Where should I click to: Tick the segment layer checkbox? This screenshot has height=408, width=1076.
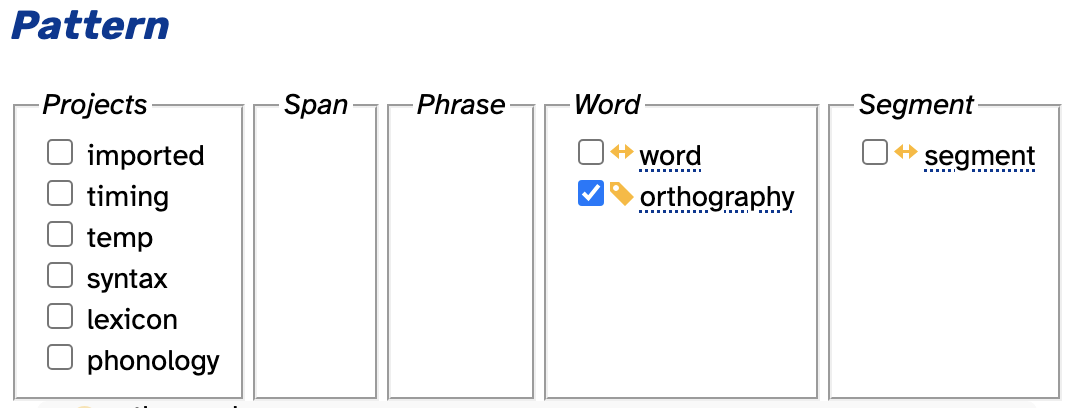click(x=875, y=152)
